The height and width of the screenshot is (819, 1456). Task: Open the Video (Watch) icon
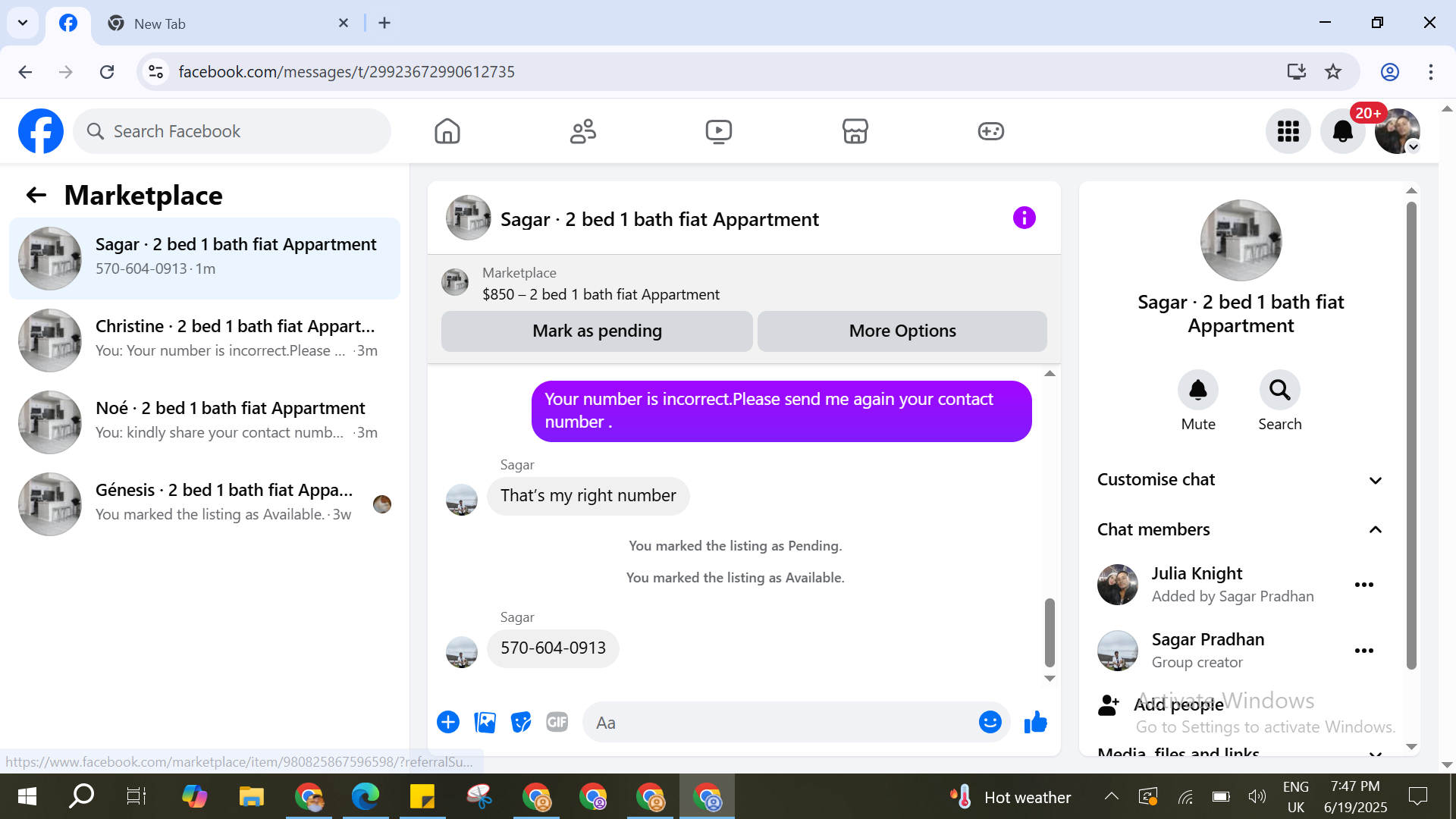point(719,131)
